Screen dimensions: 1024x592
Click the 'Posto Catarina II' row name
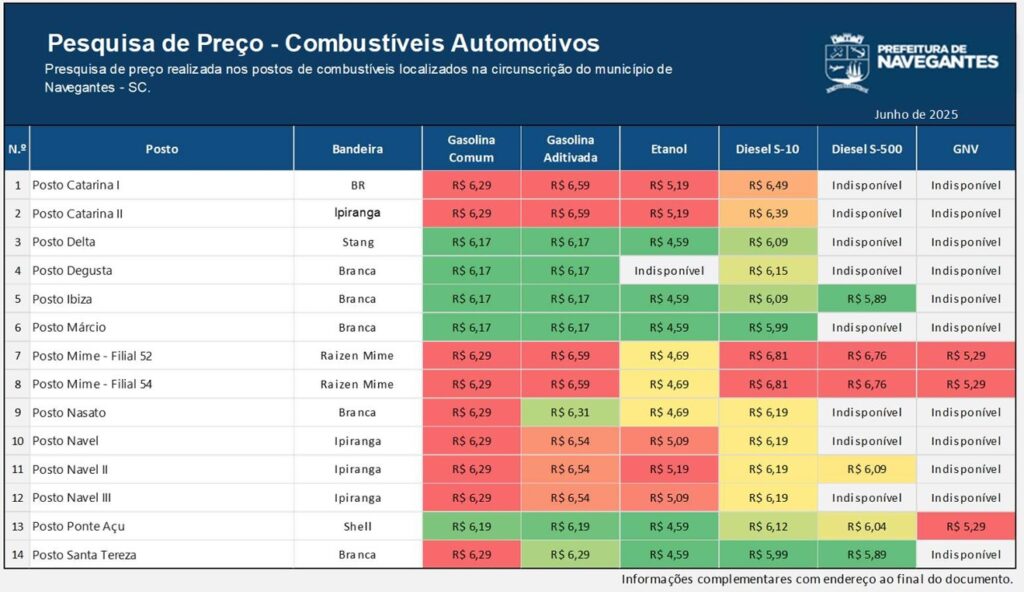coord(78,214)
